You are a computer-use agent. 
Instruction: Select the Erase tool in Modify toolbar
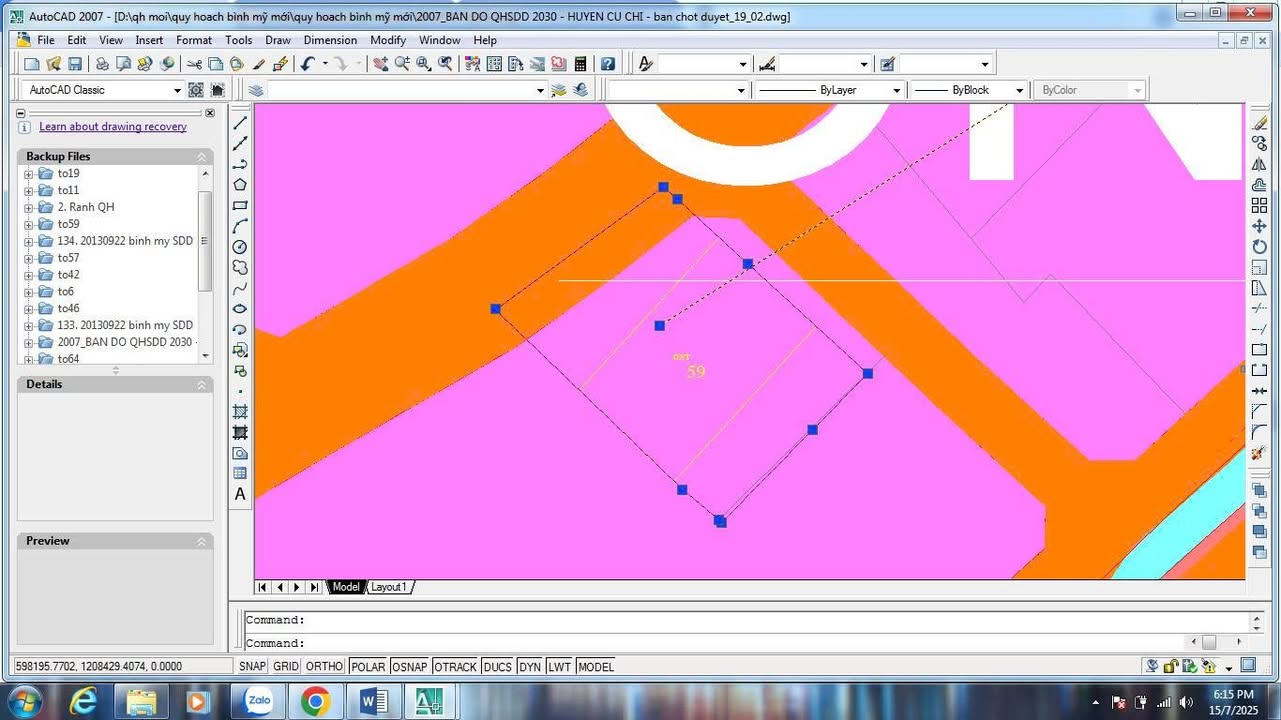1259,123
